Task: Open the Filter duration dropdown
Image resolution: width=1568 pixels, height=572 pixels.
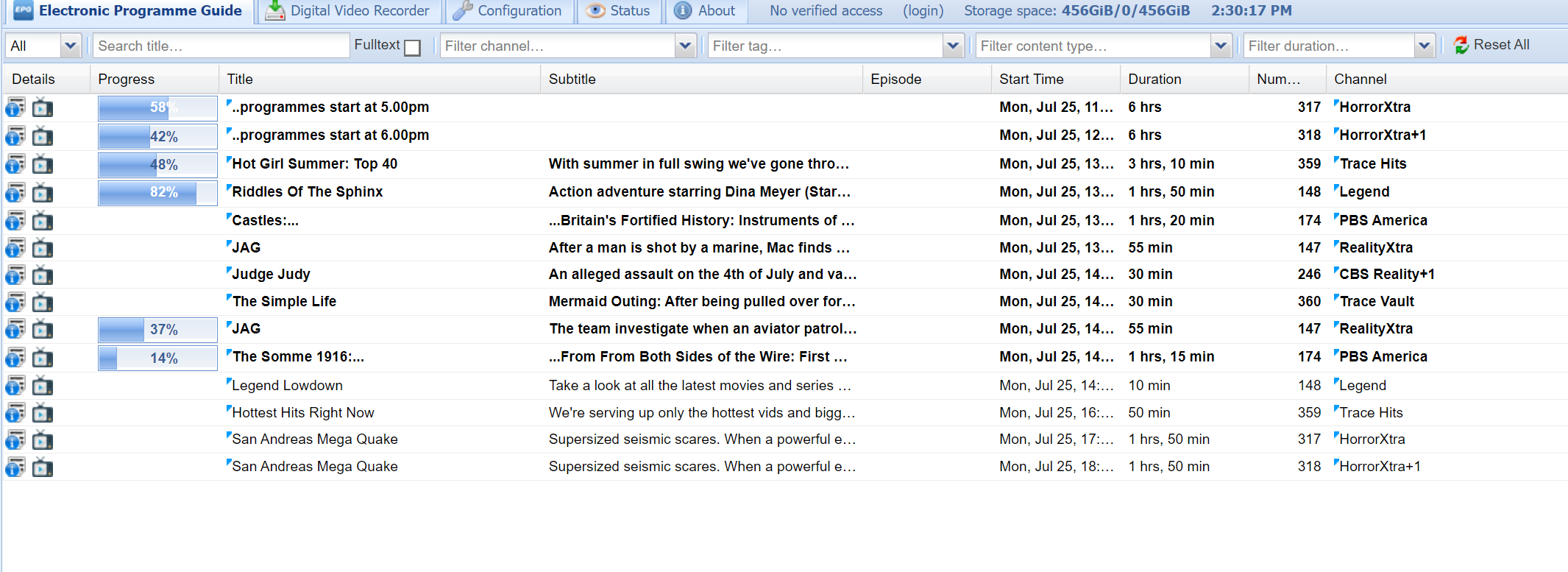Action: 1424,46
